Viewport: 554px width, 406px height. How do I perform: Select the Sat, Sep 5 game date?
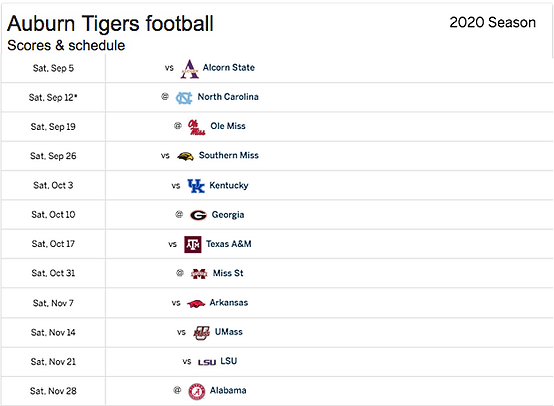click(x=53, y=68)
